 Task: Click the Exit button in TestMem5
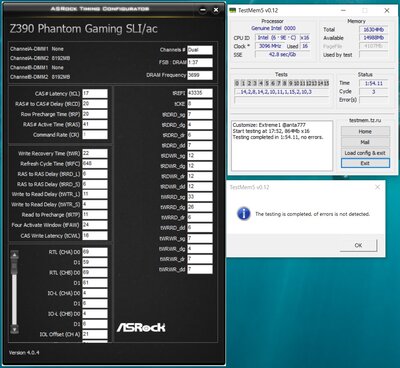365,163
